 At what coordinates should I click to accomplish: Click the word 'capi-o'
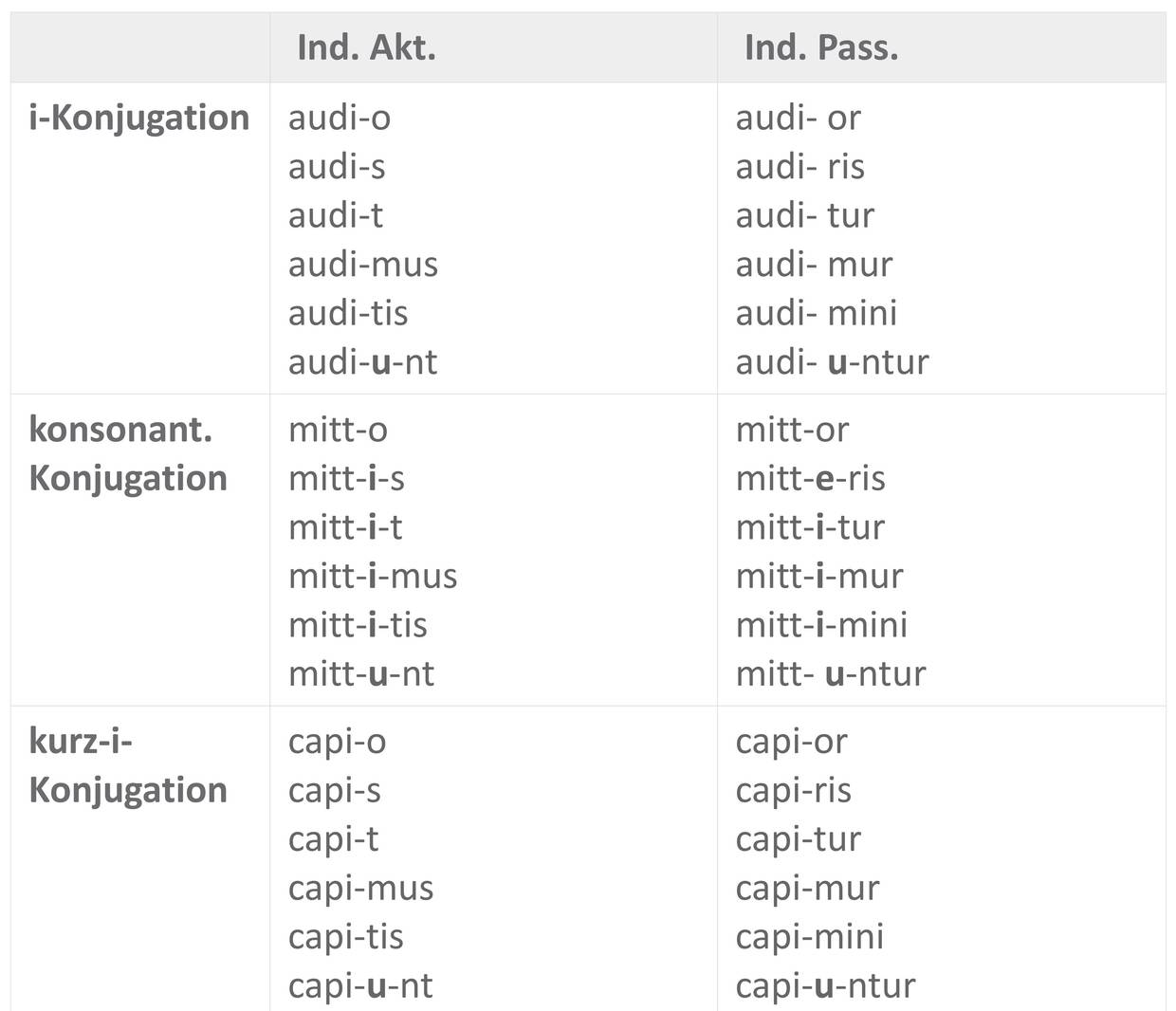point(337,742)
